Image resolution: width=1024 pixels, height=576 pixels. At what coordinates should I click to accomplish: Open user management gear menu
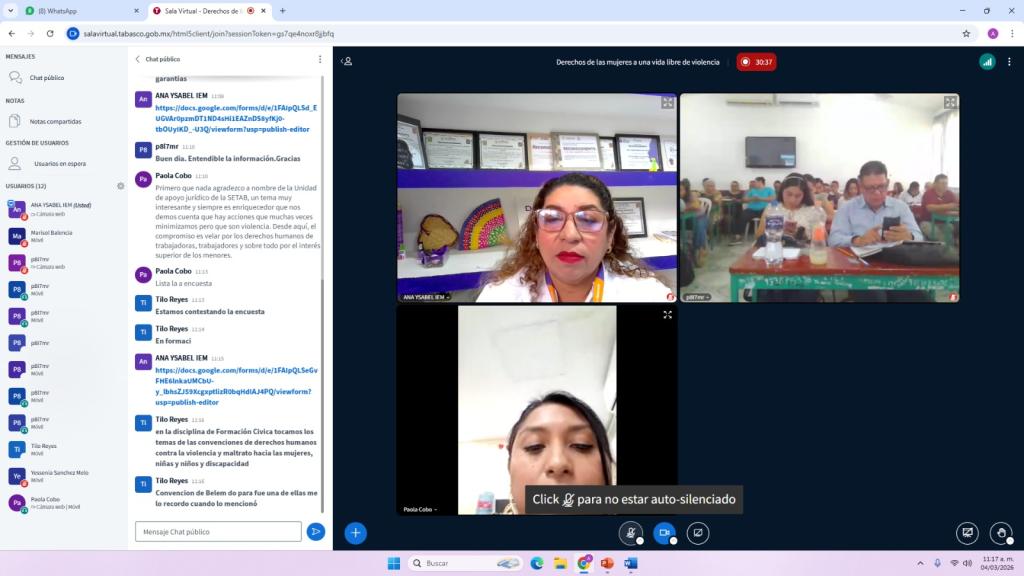pos(121,186)
